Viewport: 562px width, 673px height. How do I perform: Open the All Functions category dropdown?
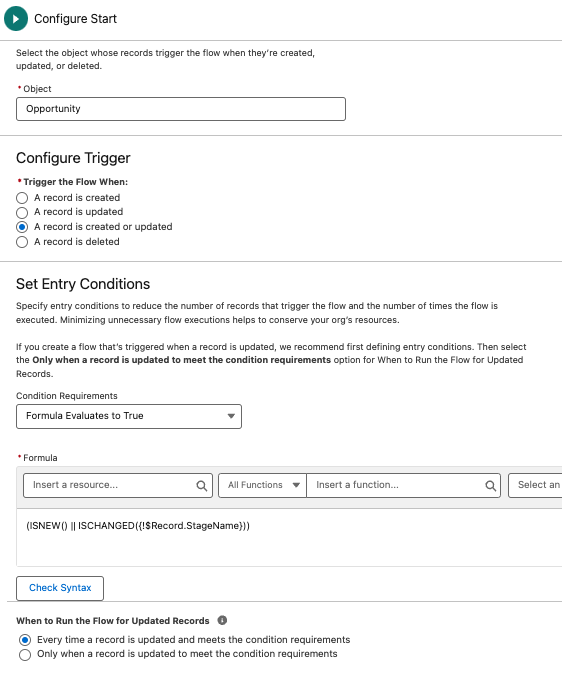(262, 485)
